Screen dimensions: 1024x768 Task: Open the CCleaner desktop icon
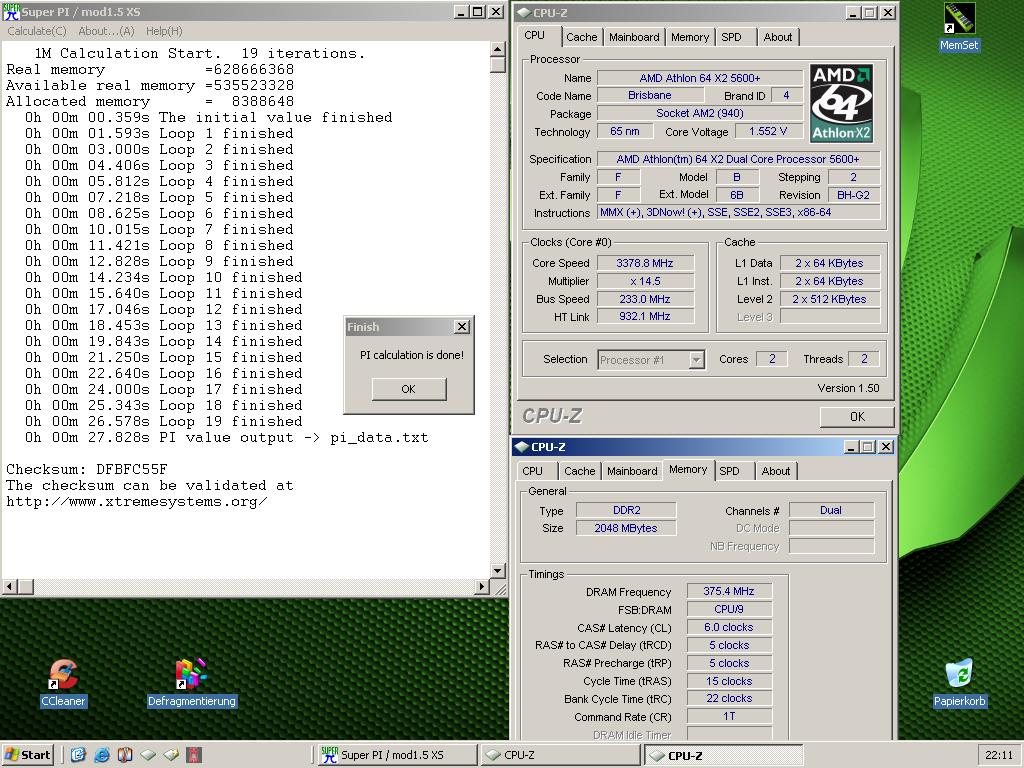coord(63,682)
